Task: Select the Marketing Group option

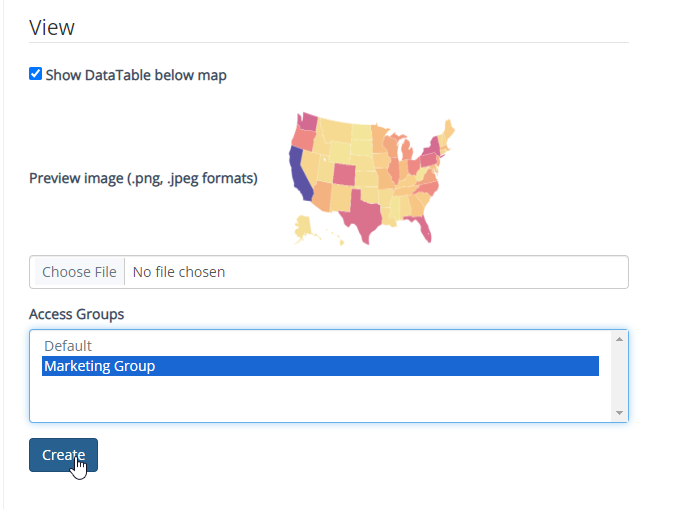Action: [100, 366]
